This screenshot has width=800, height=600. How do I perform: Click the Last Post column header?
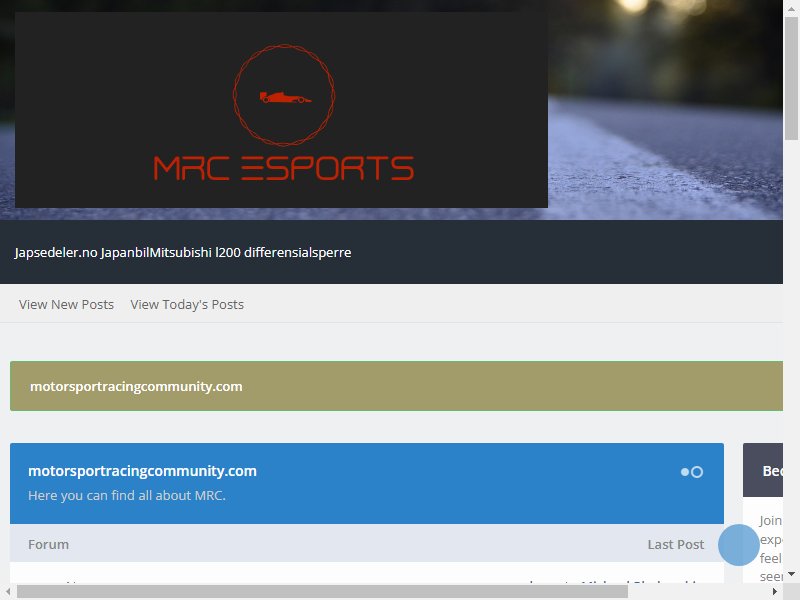point(676,544)
